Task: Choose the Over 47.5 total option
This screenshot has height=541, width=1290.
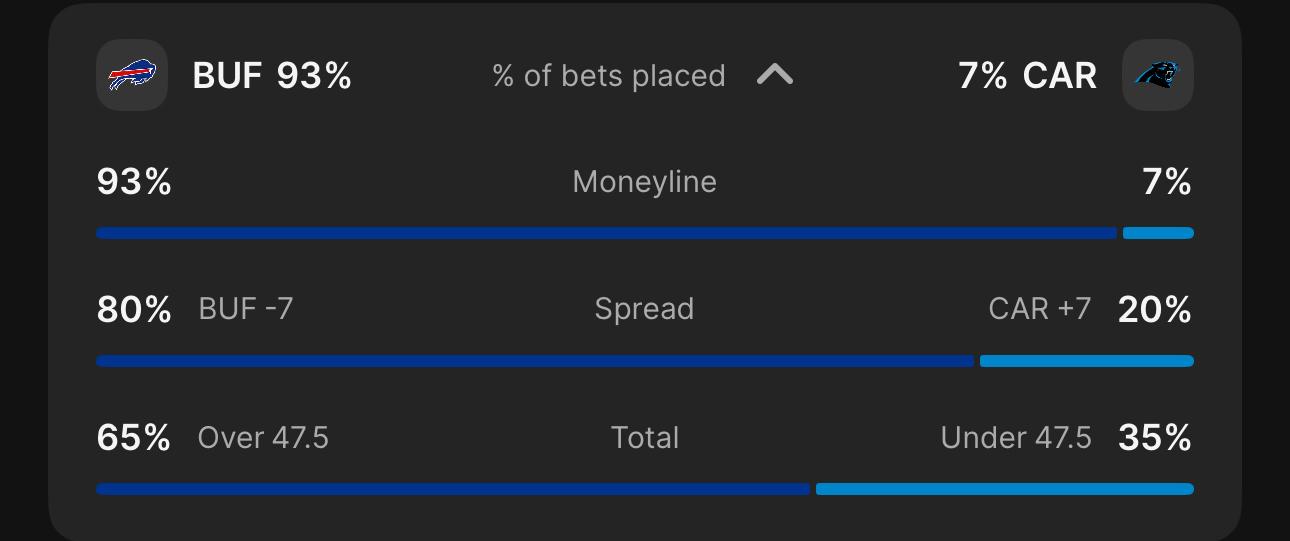Action: click(263, 437)
